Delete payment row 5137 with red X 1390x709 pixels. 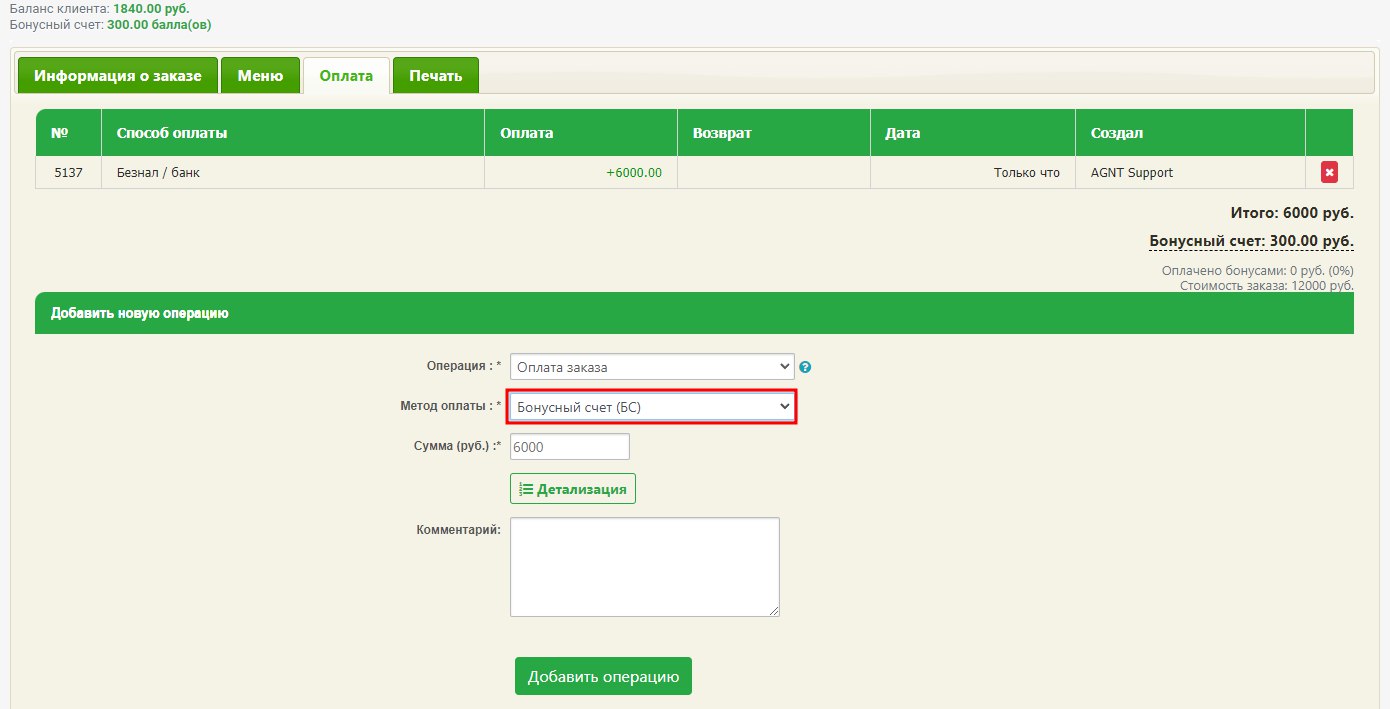point(1329,173)
